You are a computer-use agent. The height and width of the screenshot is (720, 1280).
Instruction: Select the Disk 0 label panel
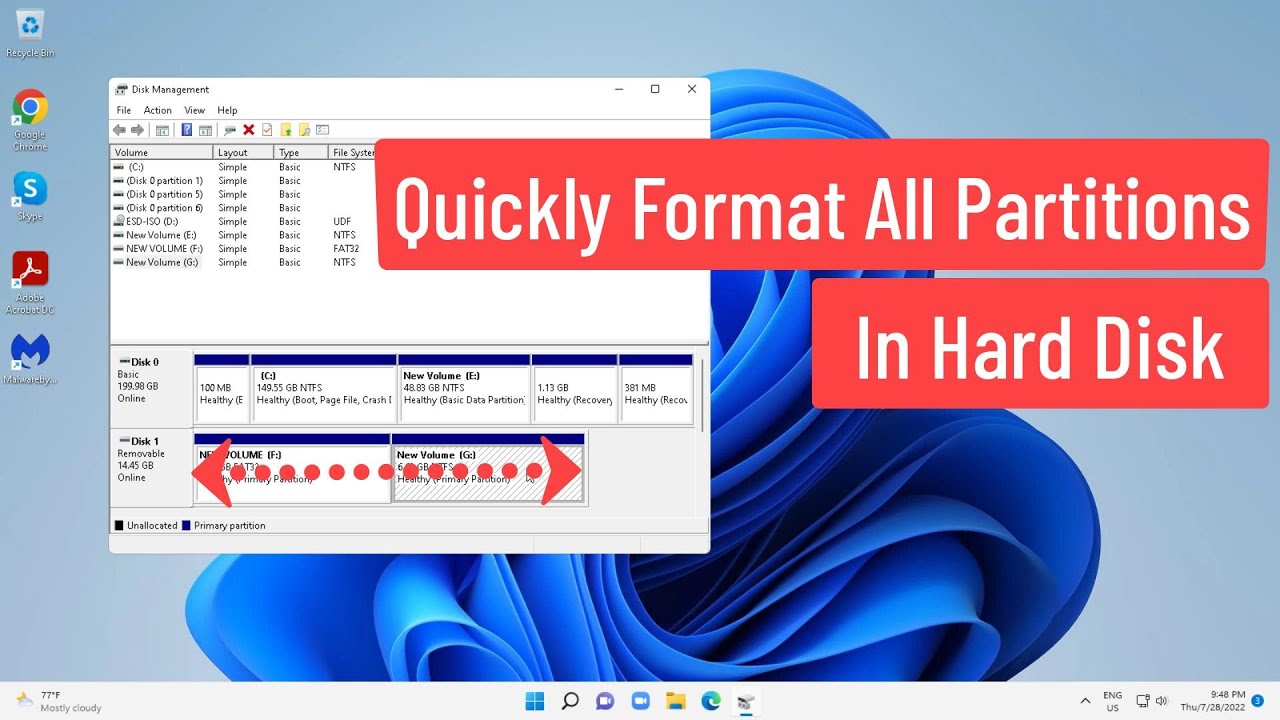(151, 388)
